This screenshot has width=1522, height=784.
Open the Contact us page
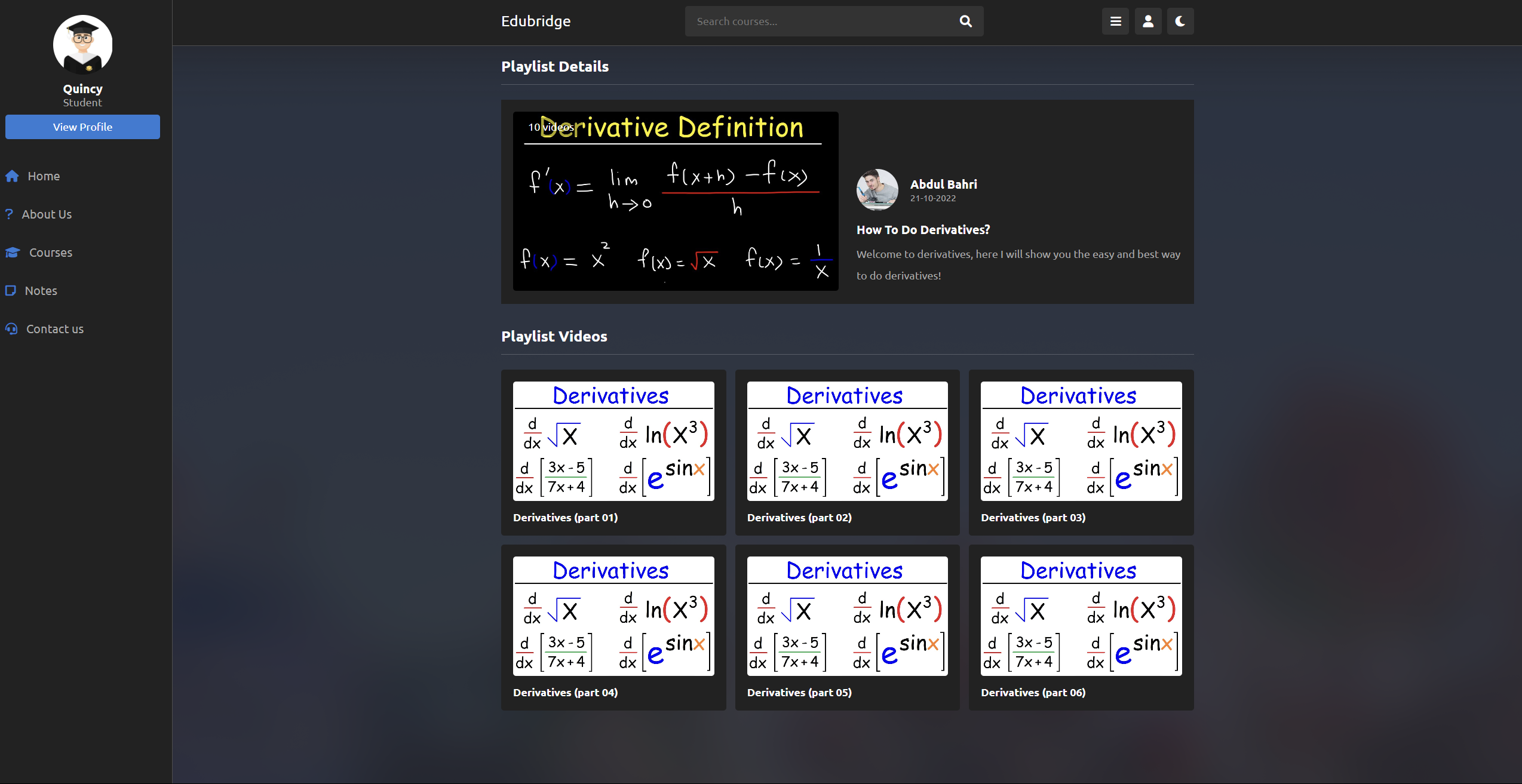[54, 329]
